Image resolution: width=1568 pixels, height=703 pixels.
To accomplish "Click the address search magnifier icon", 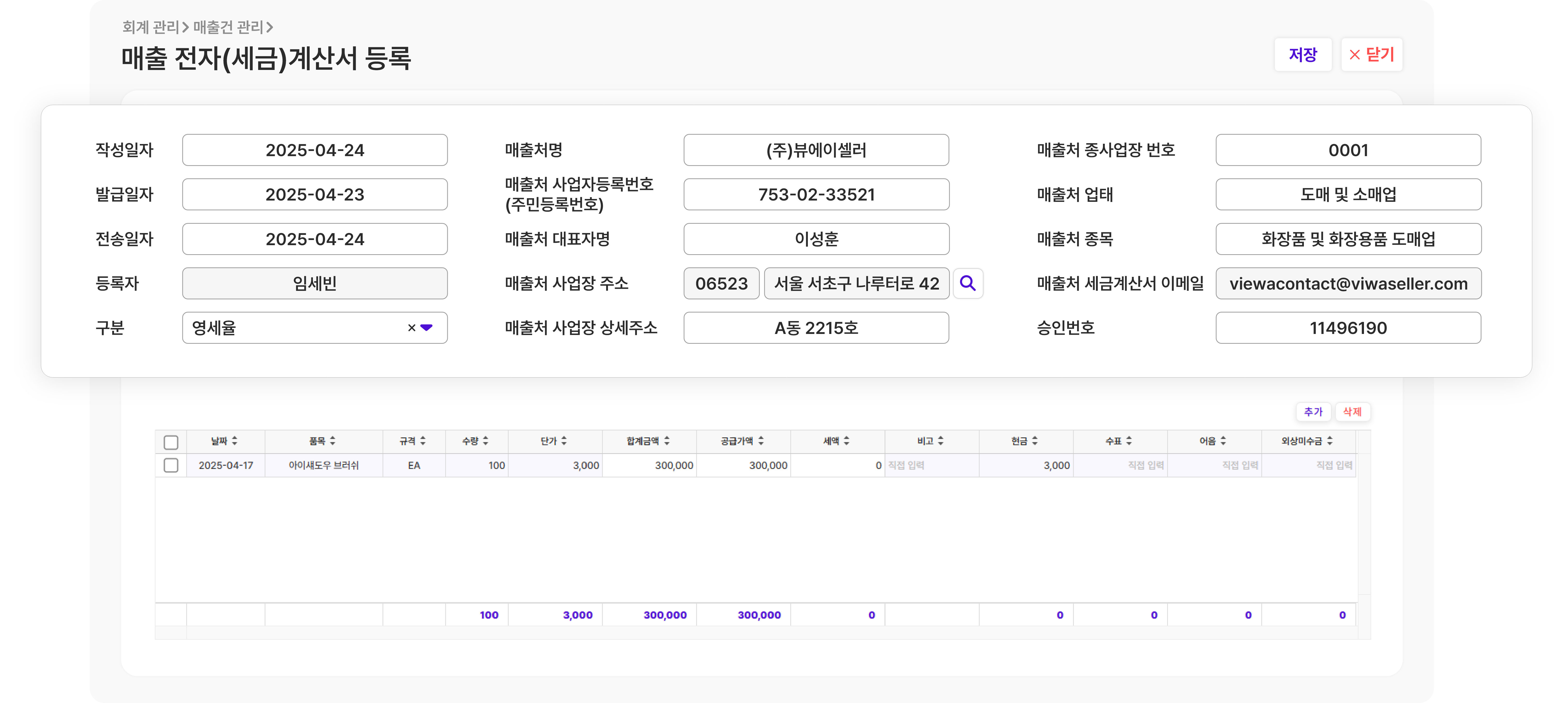I will coord(967,283).
